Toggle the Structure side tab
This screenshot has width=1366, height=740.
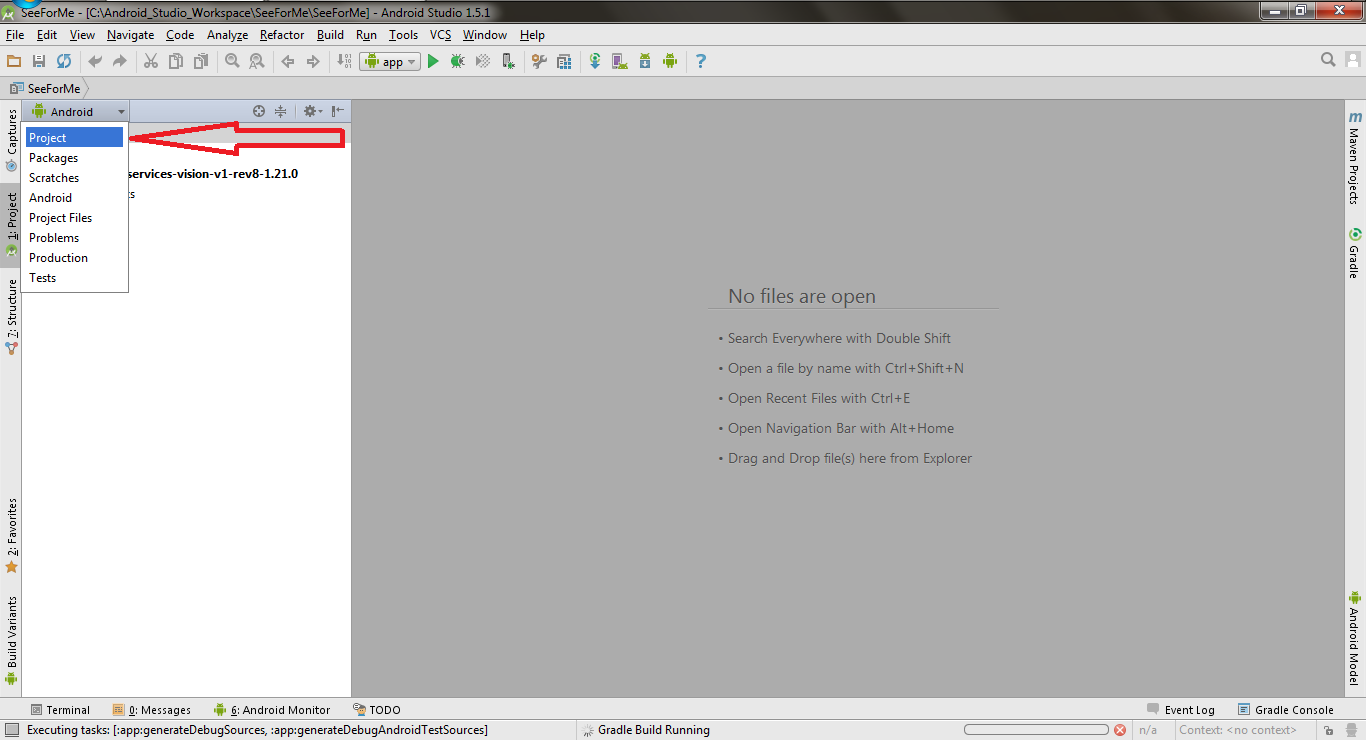(x=11, y=317)
